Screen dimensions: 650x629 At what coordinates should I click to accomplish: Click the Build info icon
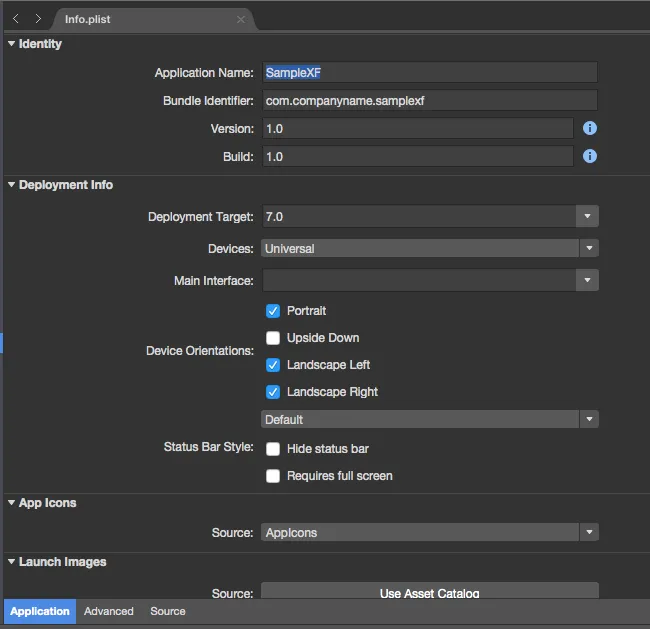tap(590, 156)
